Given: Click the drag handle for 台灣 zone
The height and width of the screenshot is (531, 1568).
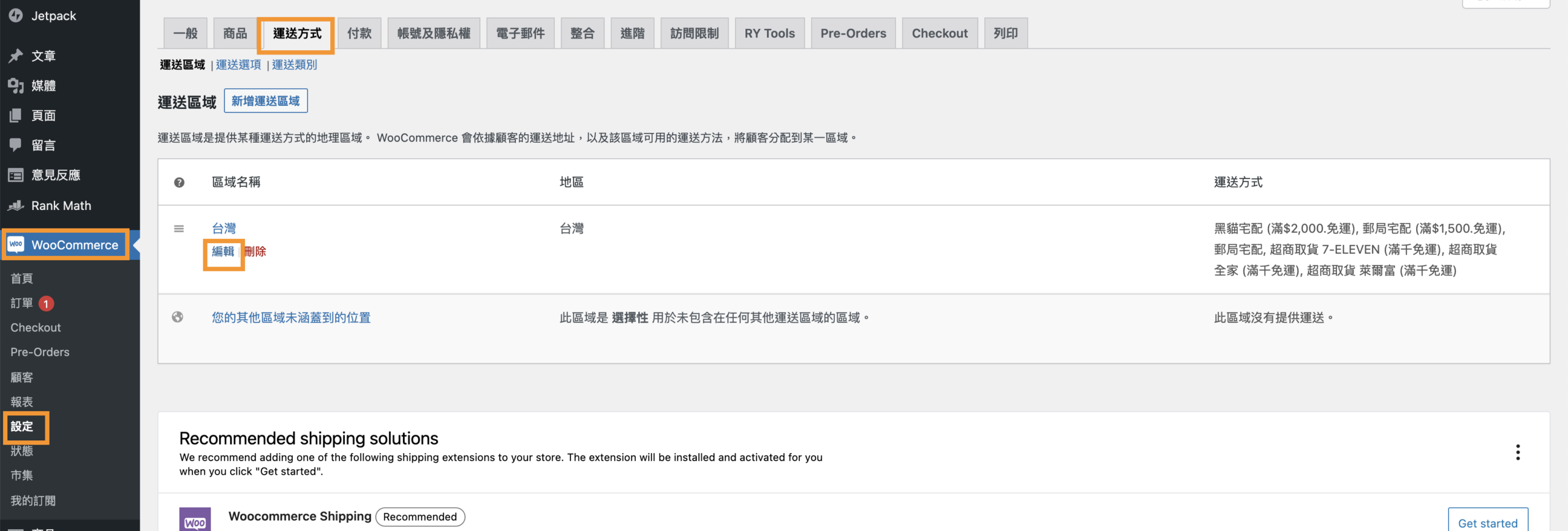Looking at the screenshot, I should coord(179,229).
